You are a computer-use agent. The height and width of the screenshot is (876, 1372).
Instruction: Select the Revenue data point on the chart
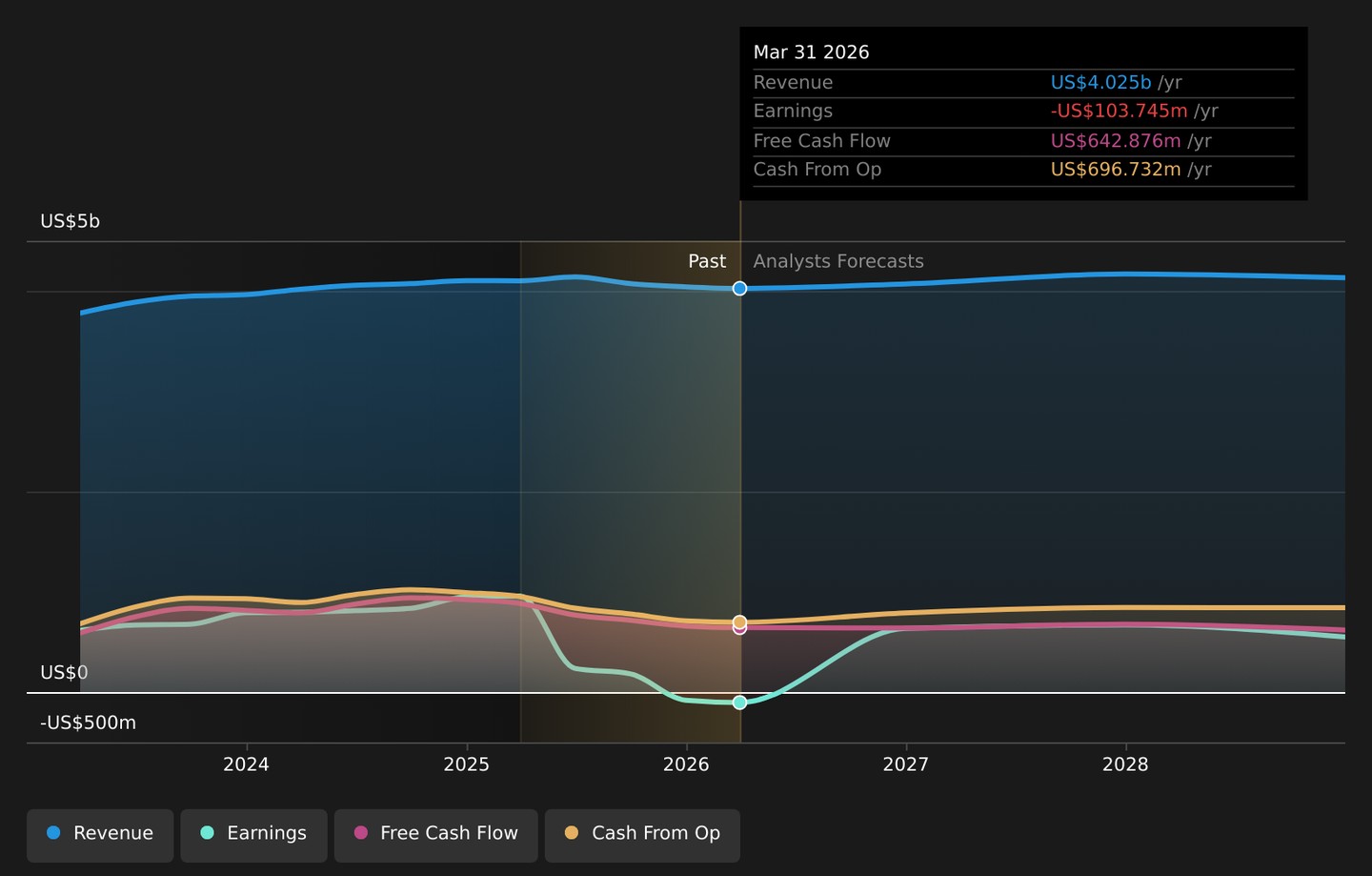[739, 288]
